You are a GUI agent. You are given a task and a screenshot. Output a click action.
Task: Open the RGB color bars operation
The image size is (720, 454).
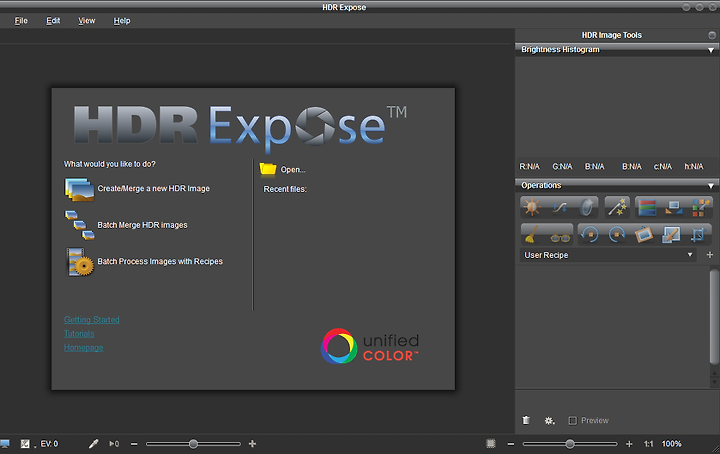coord(647,207)
